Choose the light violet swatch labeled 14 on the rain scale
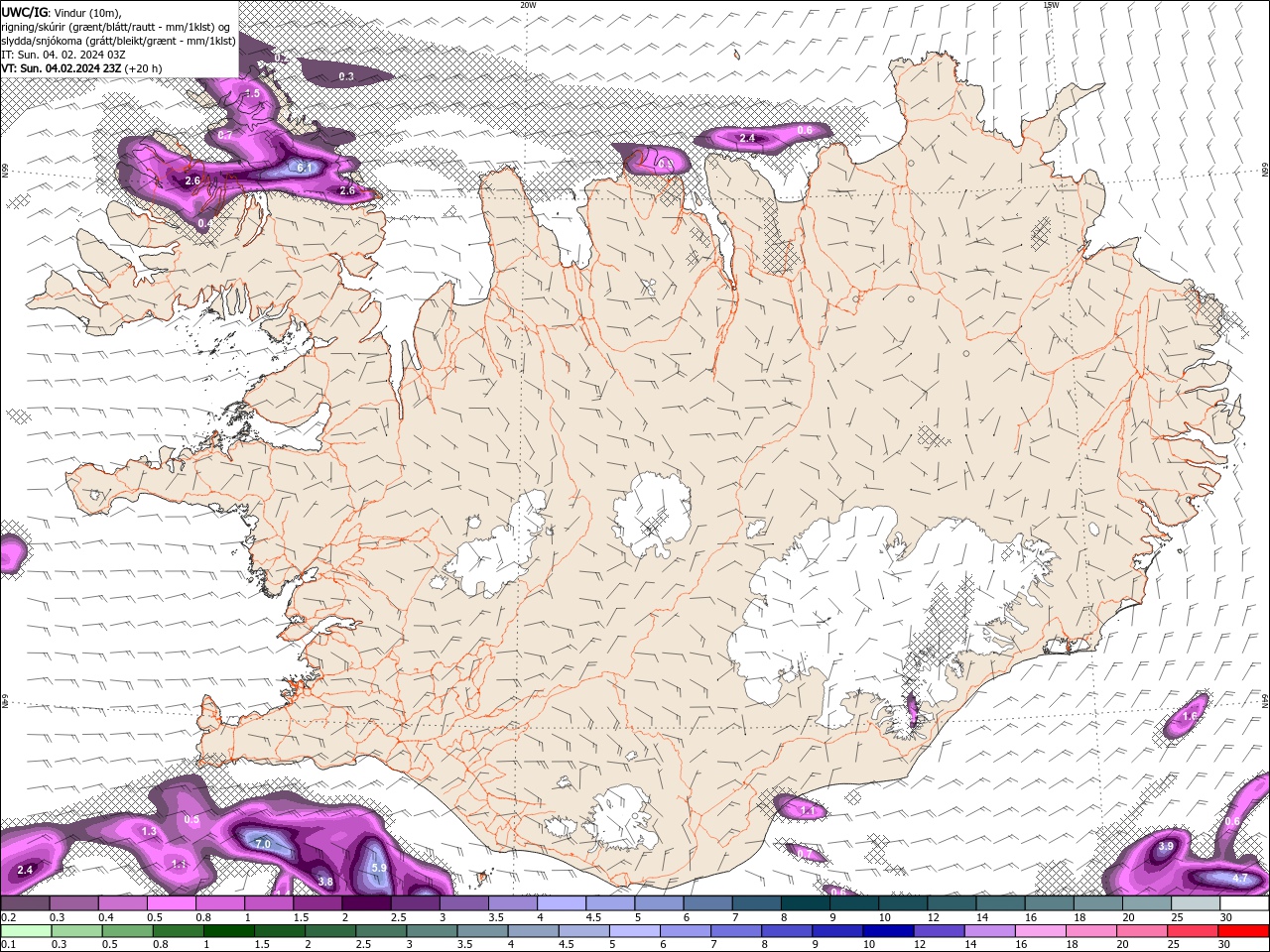The width and height of the screenshot is (1270, 952). [988, 931]
